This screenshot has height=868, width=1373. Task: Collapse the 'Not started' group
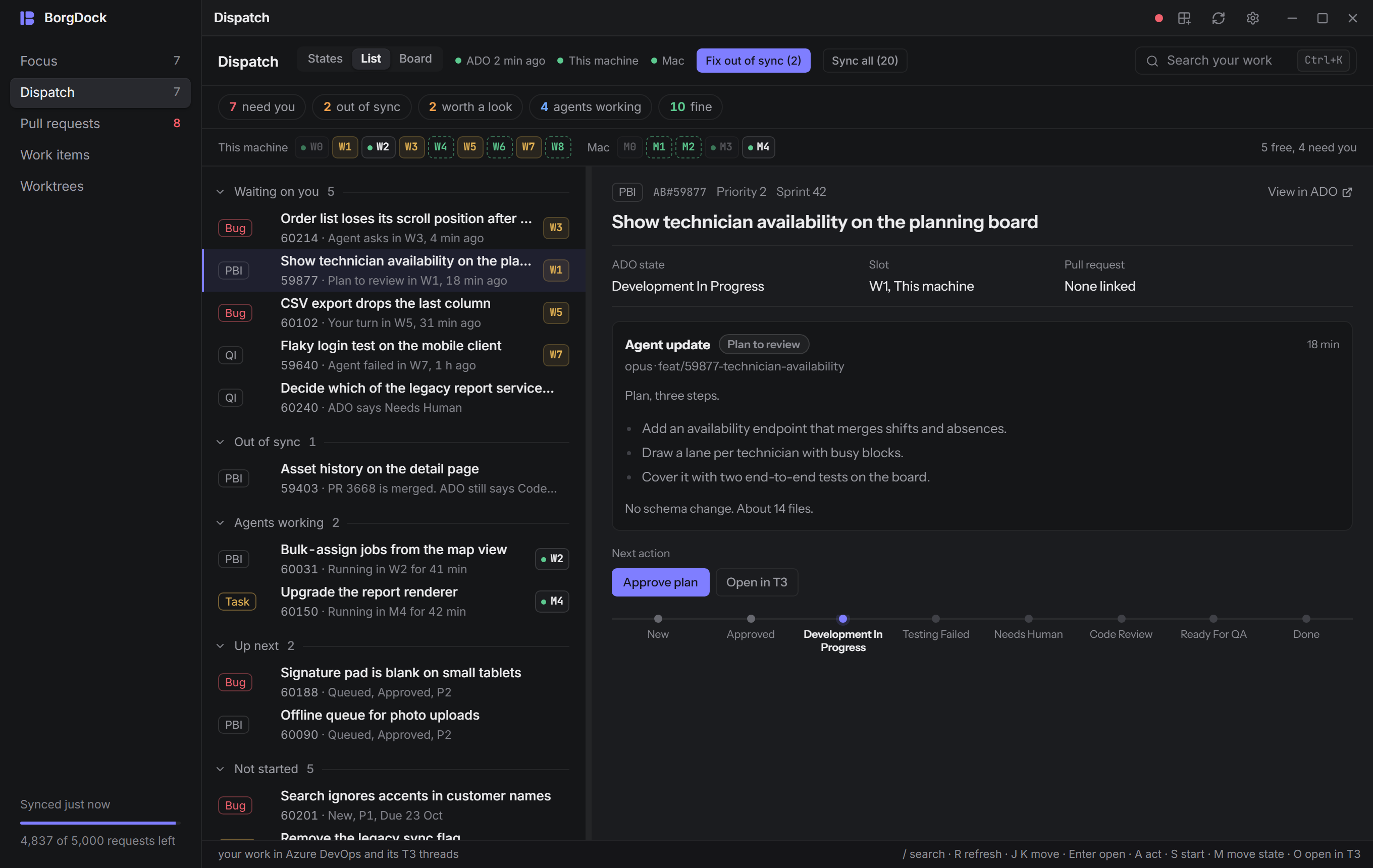pyautogui.click(x=220, y=770)
